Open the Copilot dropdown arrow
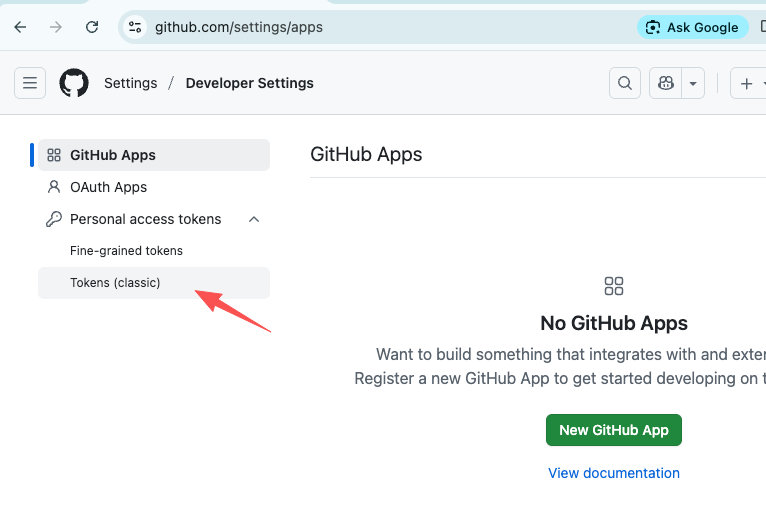 tap(693, 84)
